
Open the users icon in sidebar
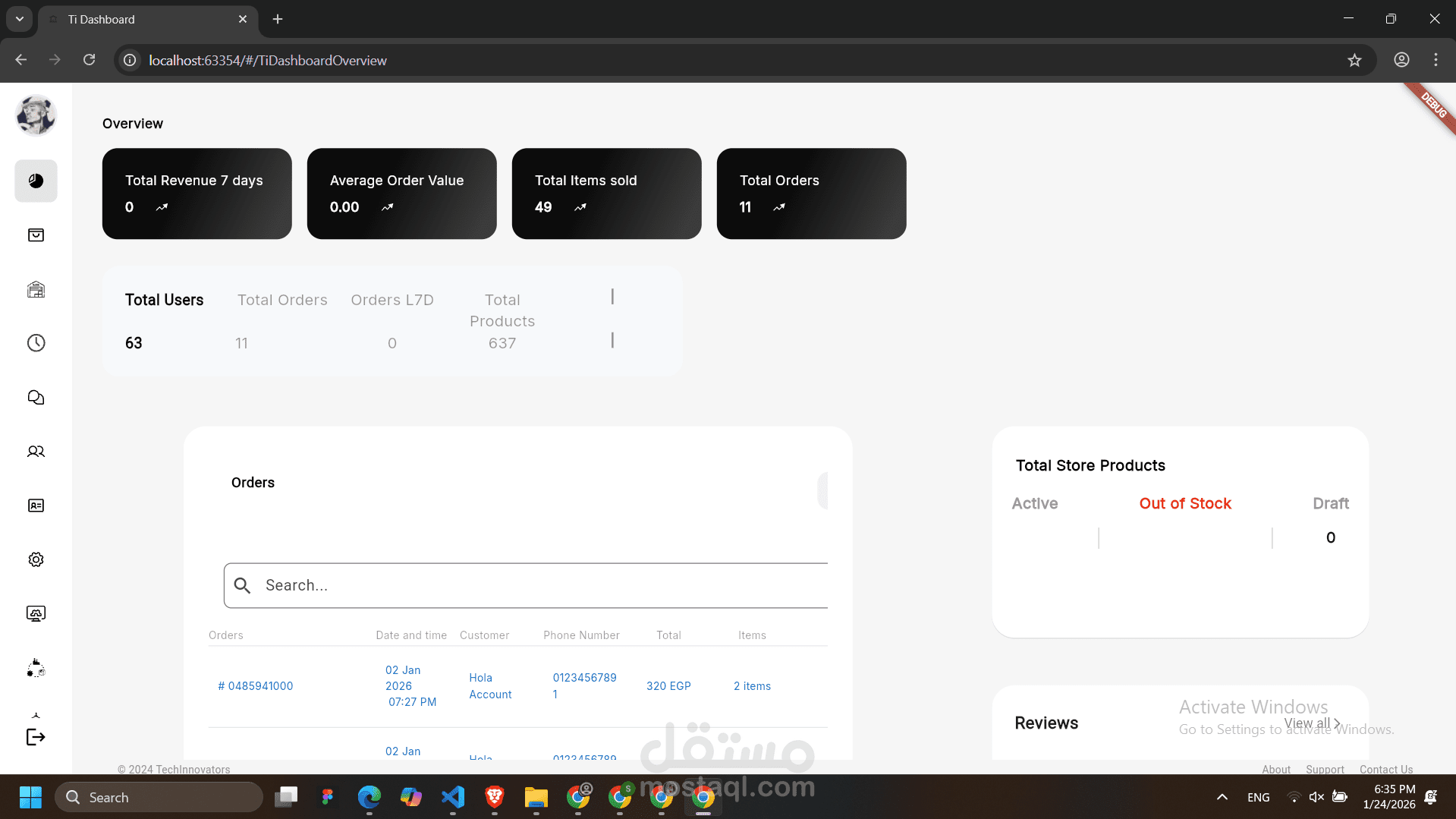pos(36,452)
